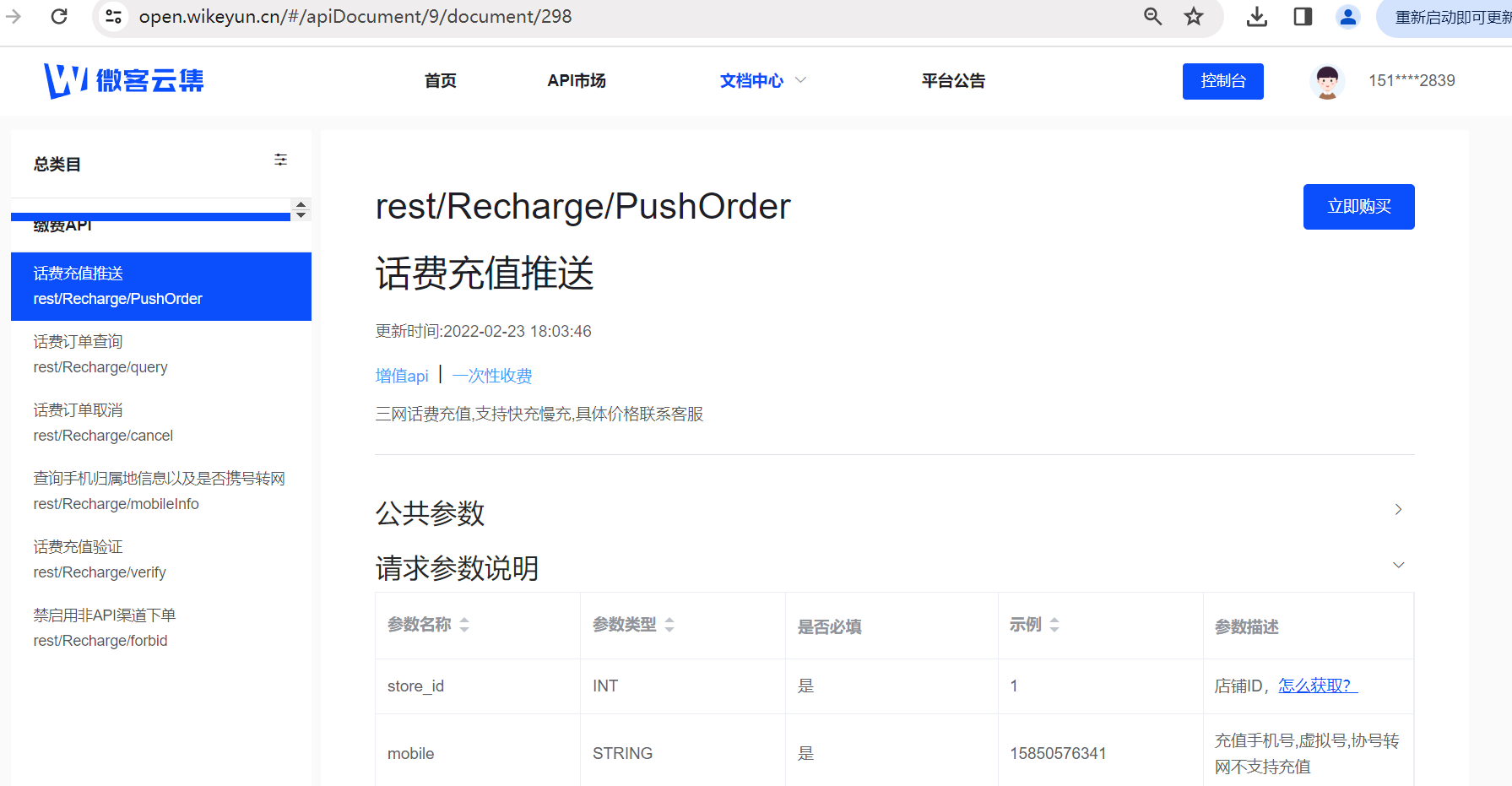Click the 总类目 heading
Image resolution: width=1512 pixels, height=786 pixels.
(x=57, y=165)
